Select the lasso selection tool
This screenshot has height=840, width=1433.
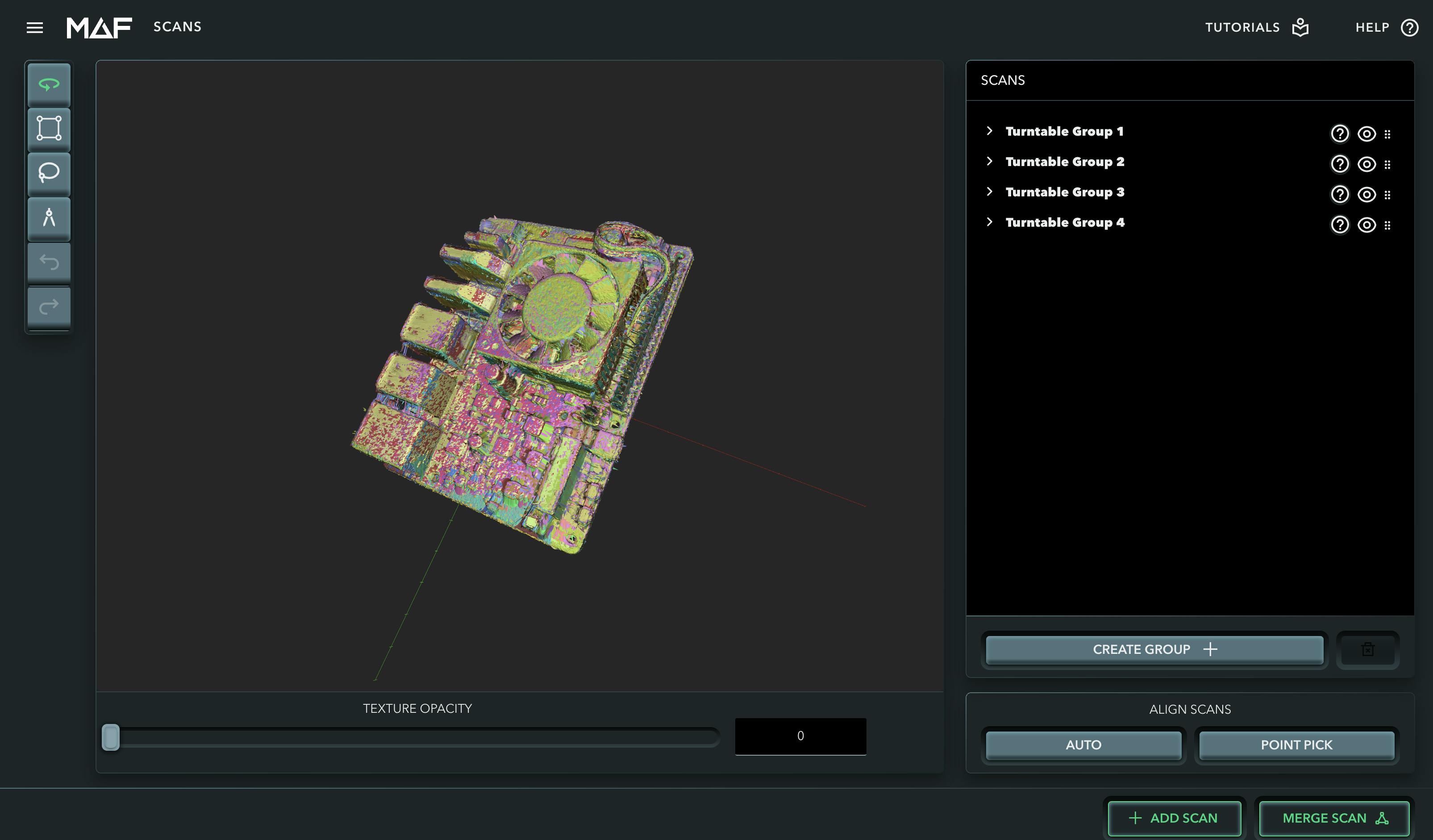click(49, 172)
